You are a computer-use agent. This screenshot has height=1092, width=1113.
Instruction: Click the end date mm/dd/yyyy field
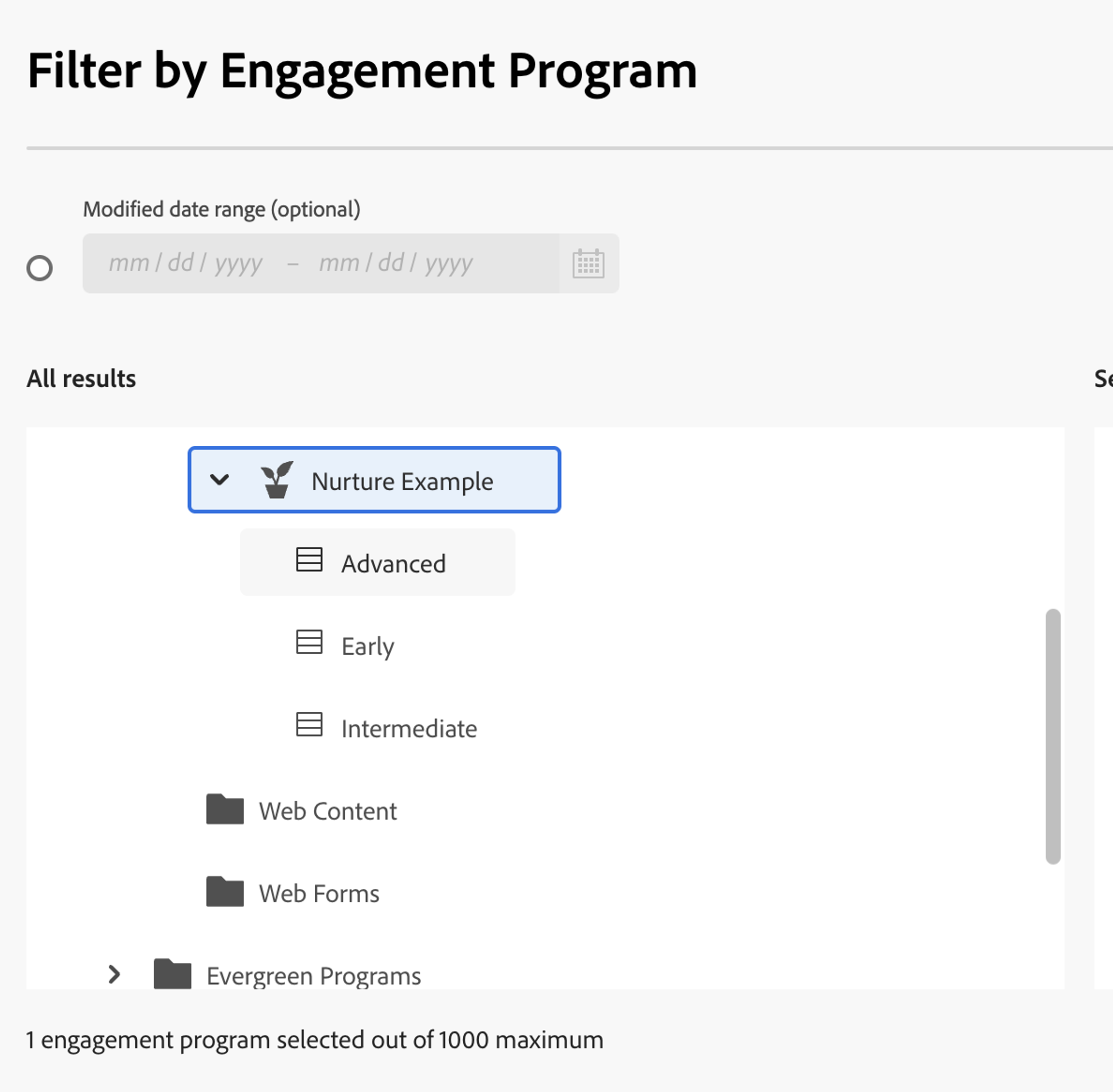[x=396, y=264]
